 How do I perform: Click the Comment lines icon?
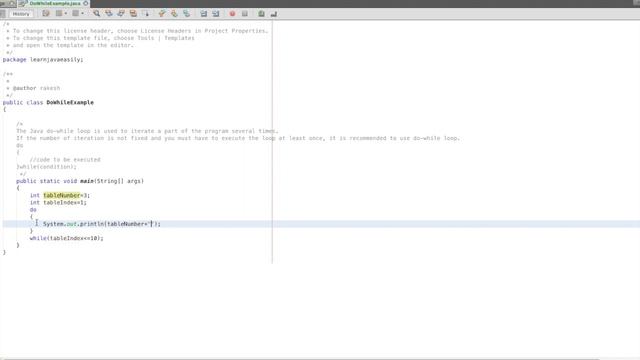tap(261, 13)
